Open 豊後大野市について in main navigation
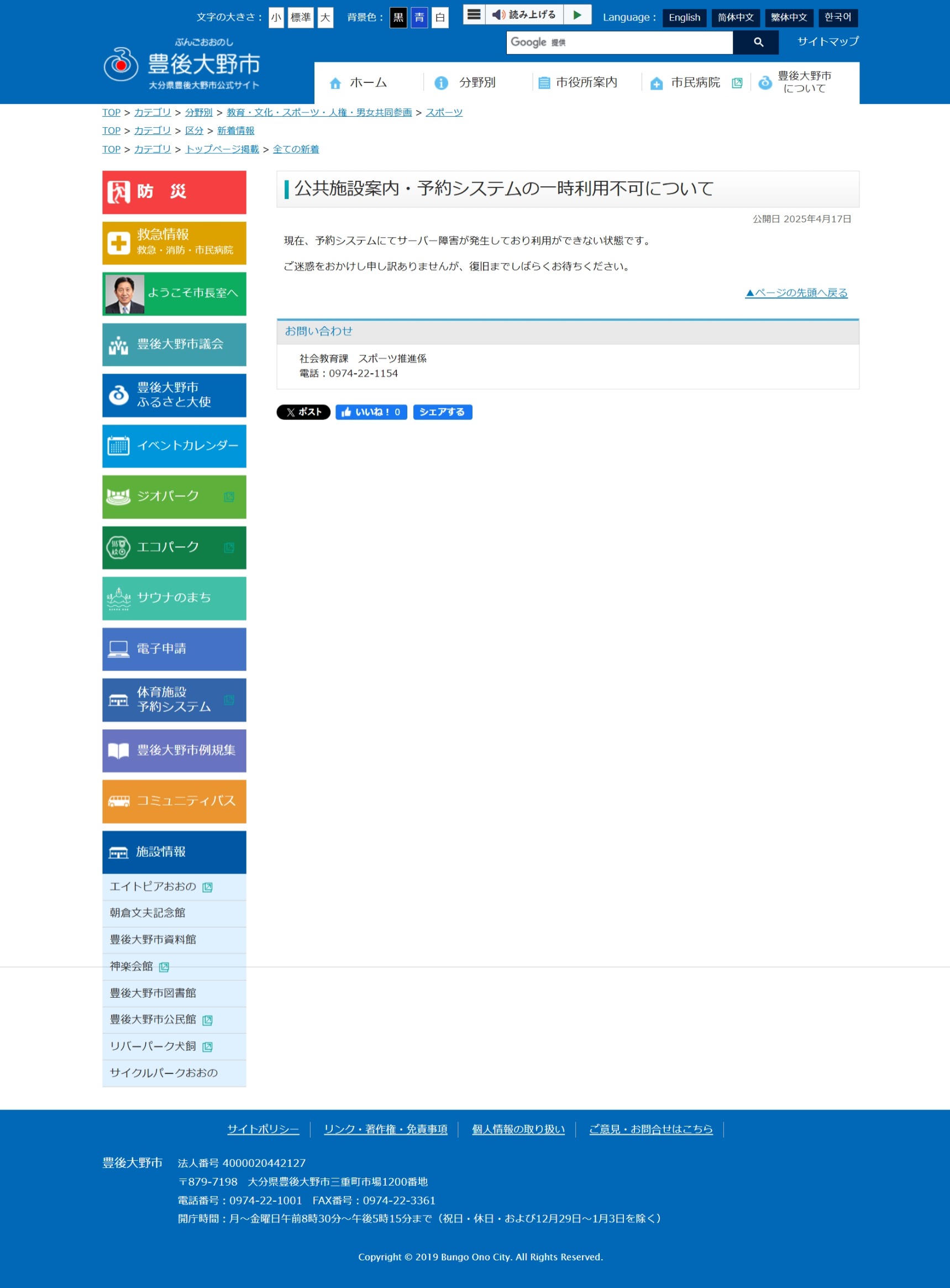The image size is (950, 1288). coord(805,83)
